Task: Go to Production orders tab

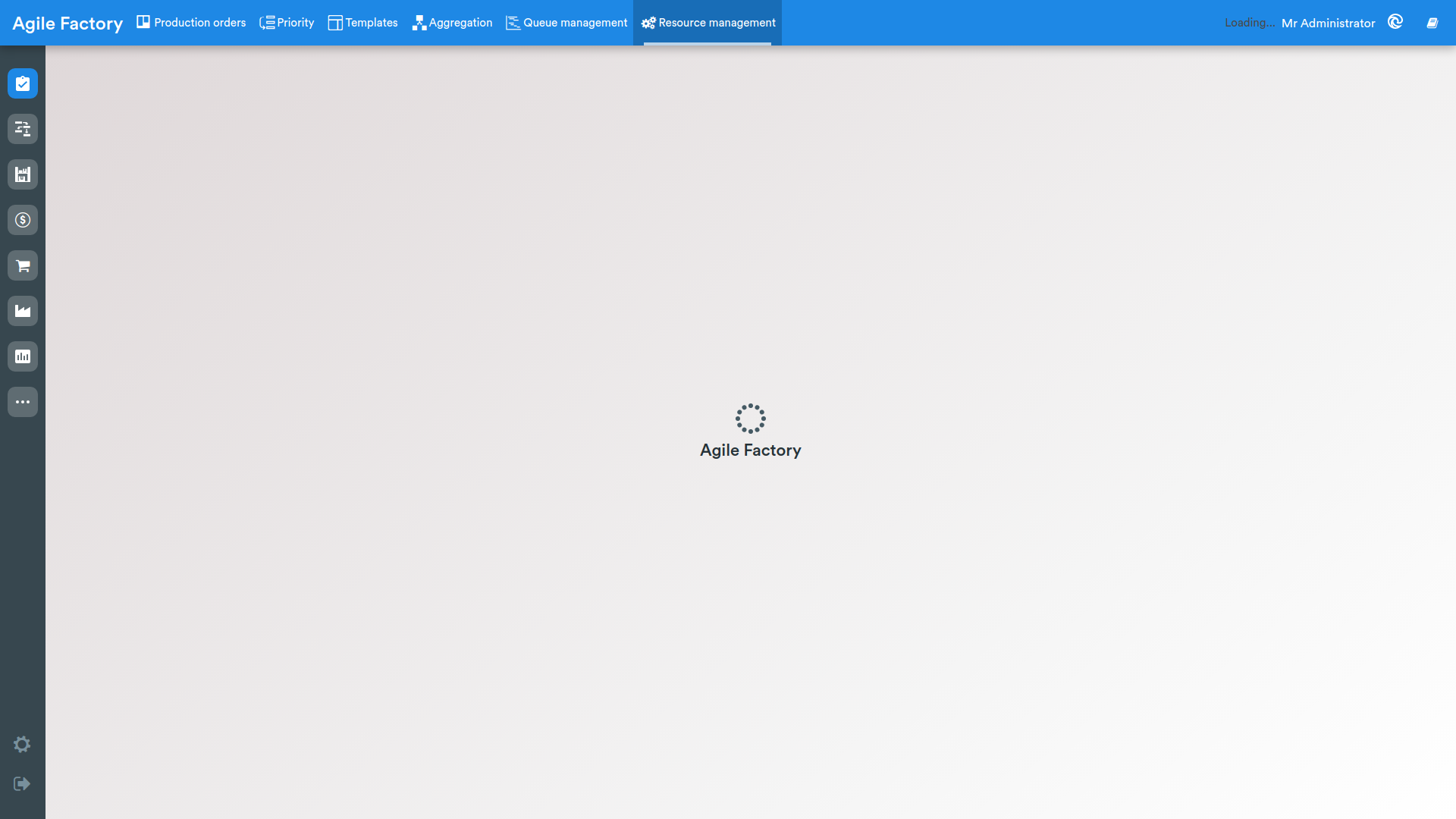Action: pos(191,23)
